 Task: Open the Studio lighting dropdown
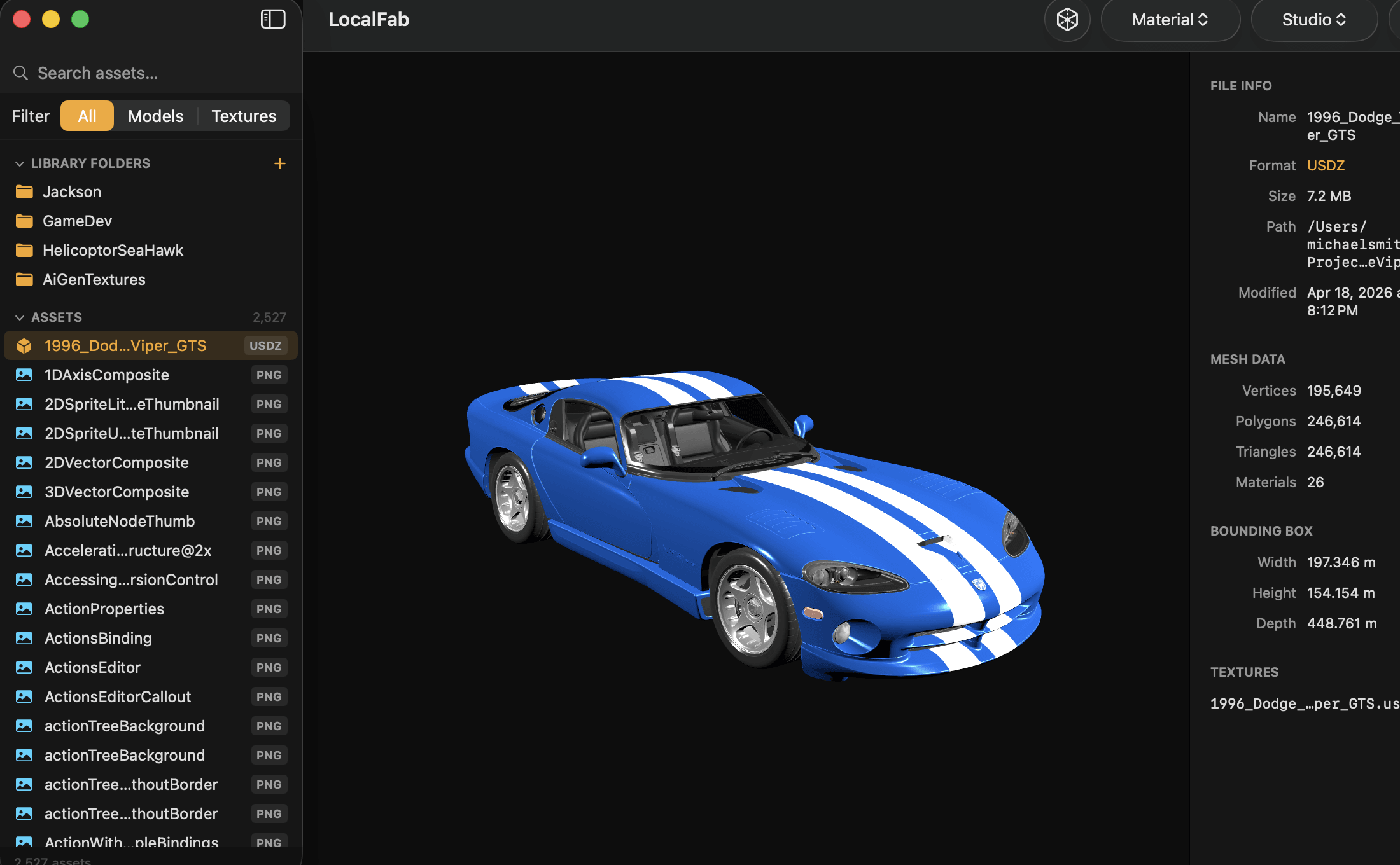click(x=1313, y=20)
